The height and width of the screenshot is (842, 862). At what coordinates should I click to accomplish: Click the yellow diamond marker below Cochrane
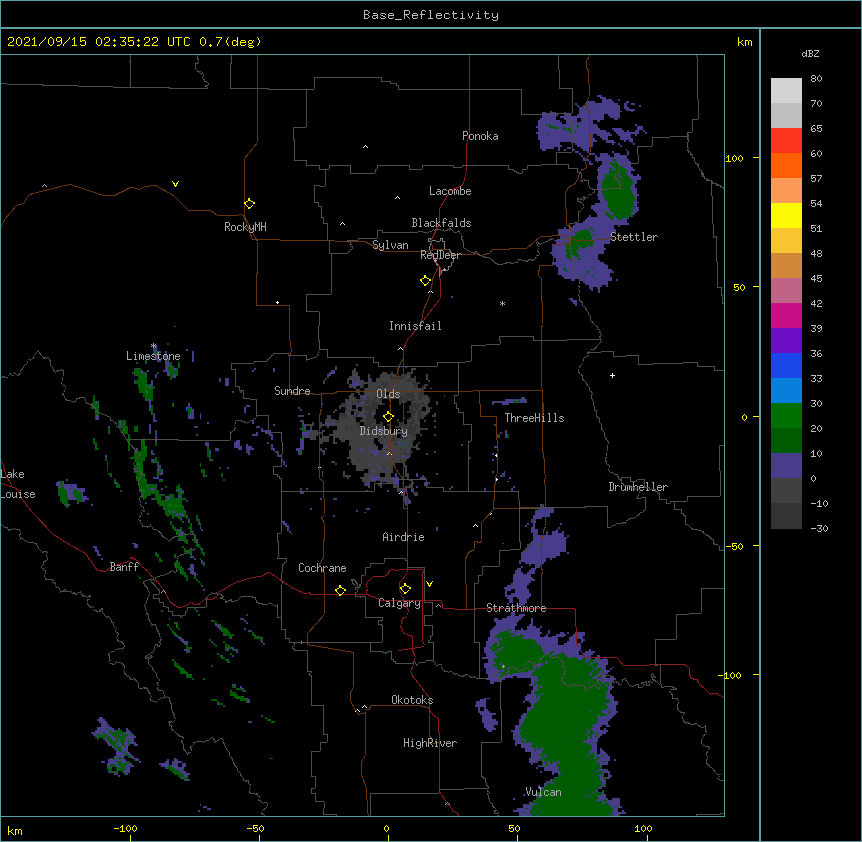[x=340, y=590]
